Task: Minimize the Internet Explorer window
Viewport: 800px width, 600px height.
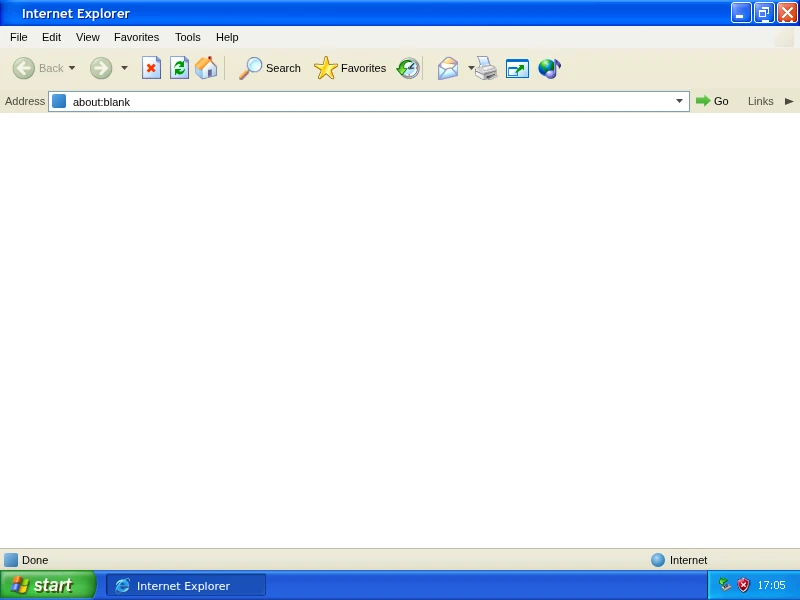Action: tap(741, 13)
